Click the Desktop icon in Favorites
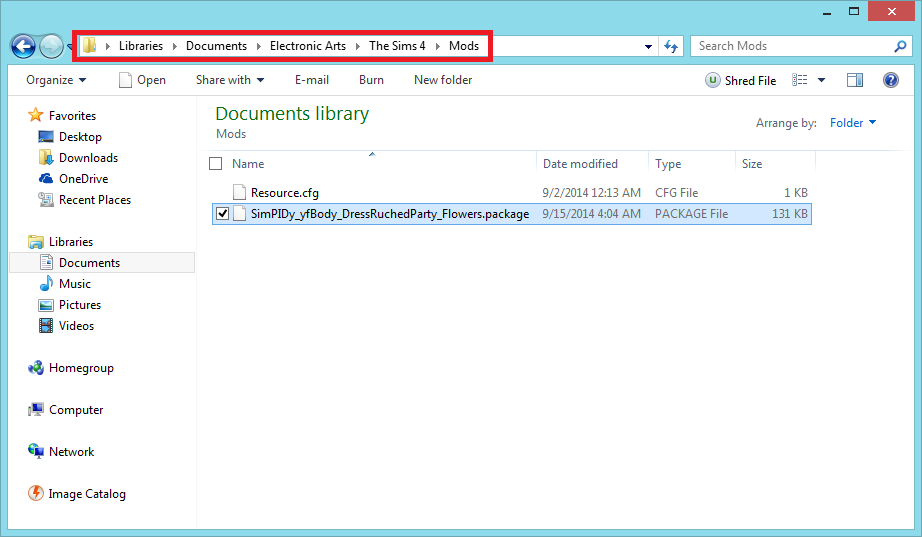 [46, 136]
